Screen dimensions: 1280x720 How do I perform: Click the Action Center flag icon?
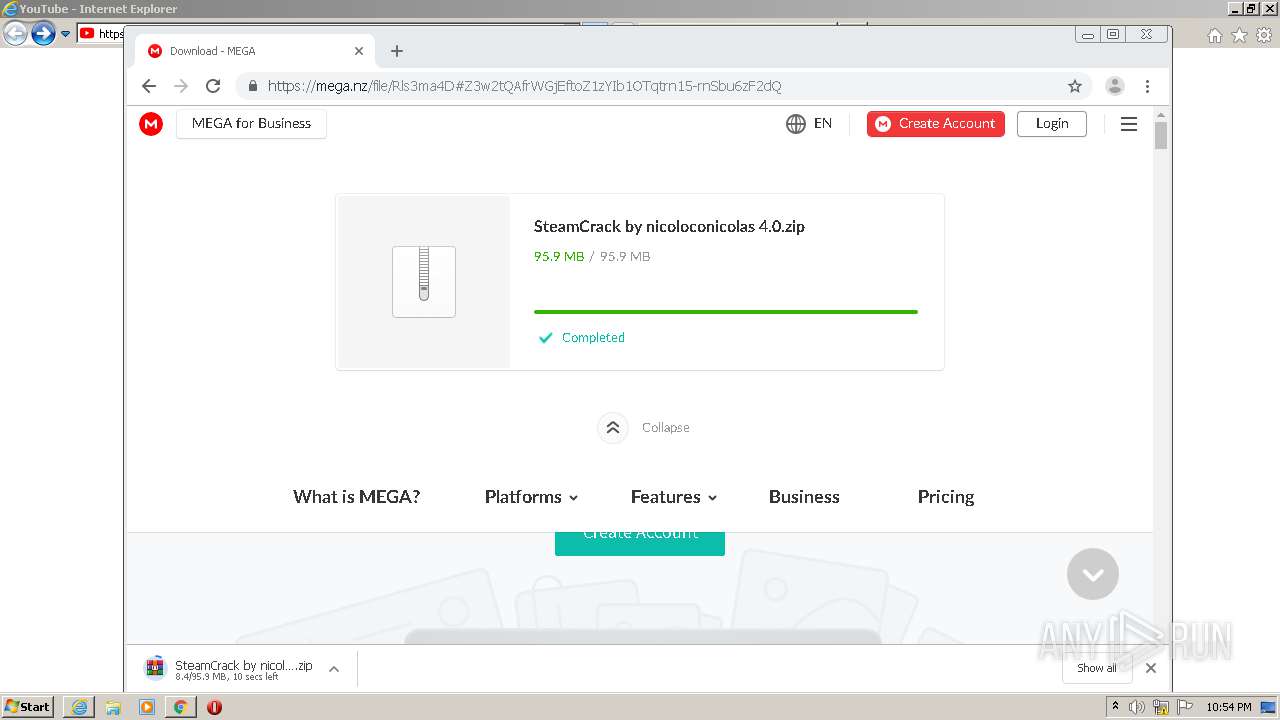1185,707
